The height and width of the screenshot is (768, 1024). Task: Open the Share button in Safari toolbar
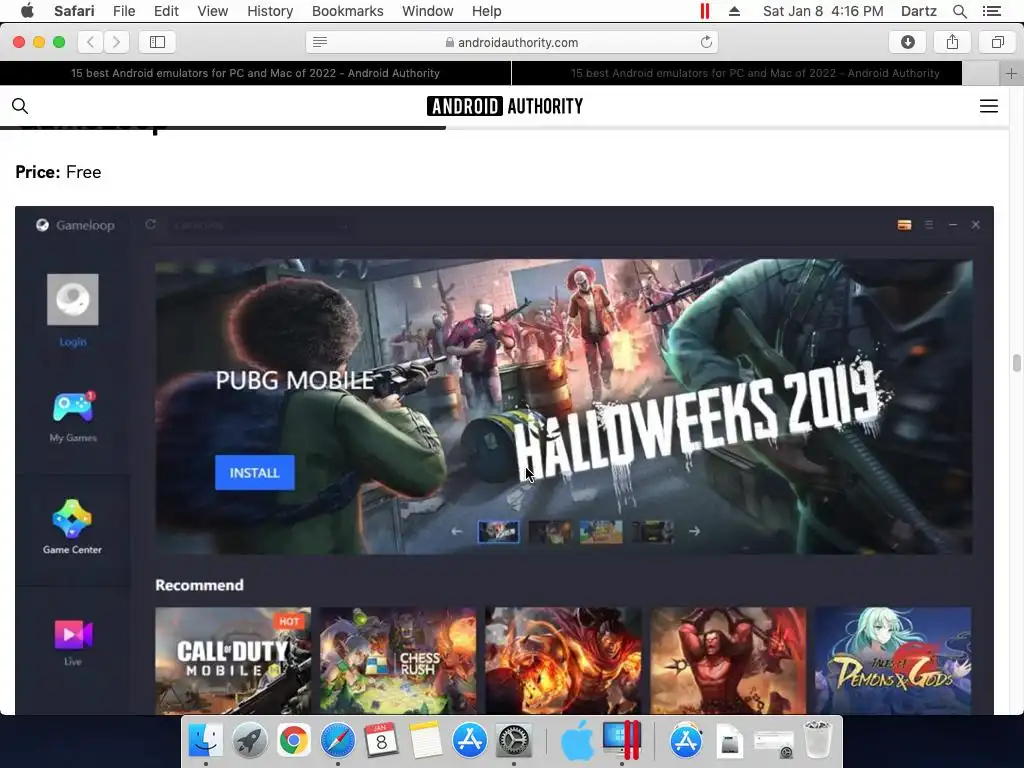pos(952,42)
